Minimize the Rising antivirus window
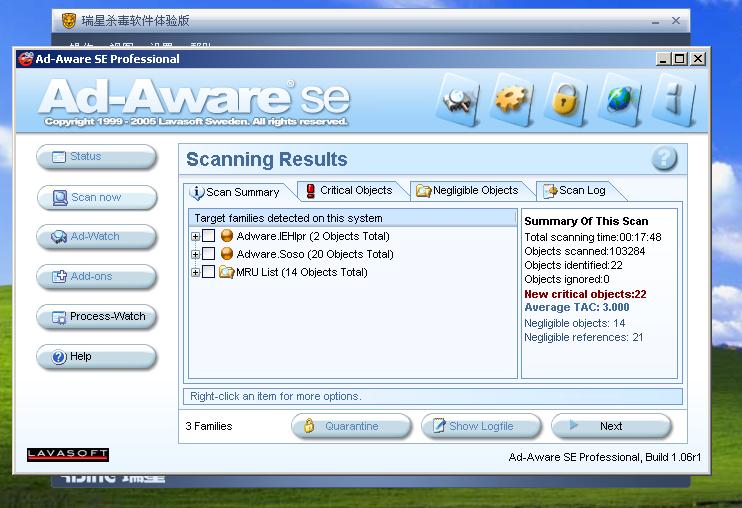 (655, 21)
